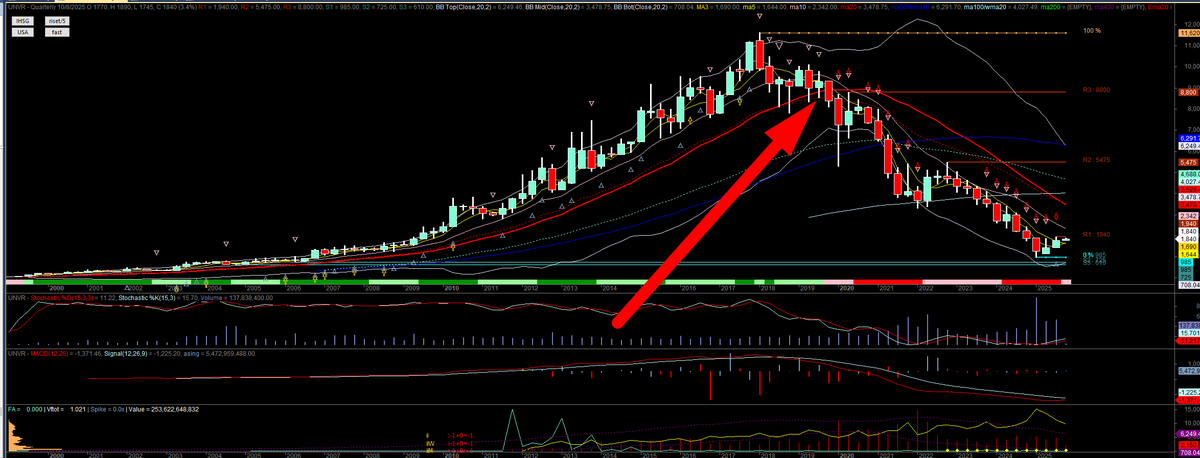1200x458 pixels.
Task: Select the 'BB Top(Close,20,2)' indicator label
Action: coord(466,7)
